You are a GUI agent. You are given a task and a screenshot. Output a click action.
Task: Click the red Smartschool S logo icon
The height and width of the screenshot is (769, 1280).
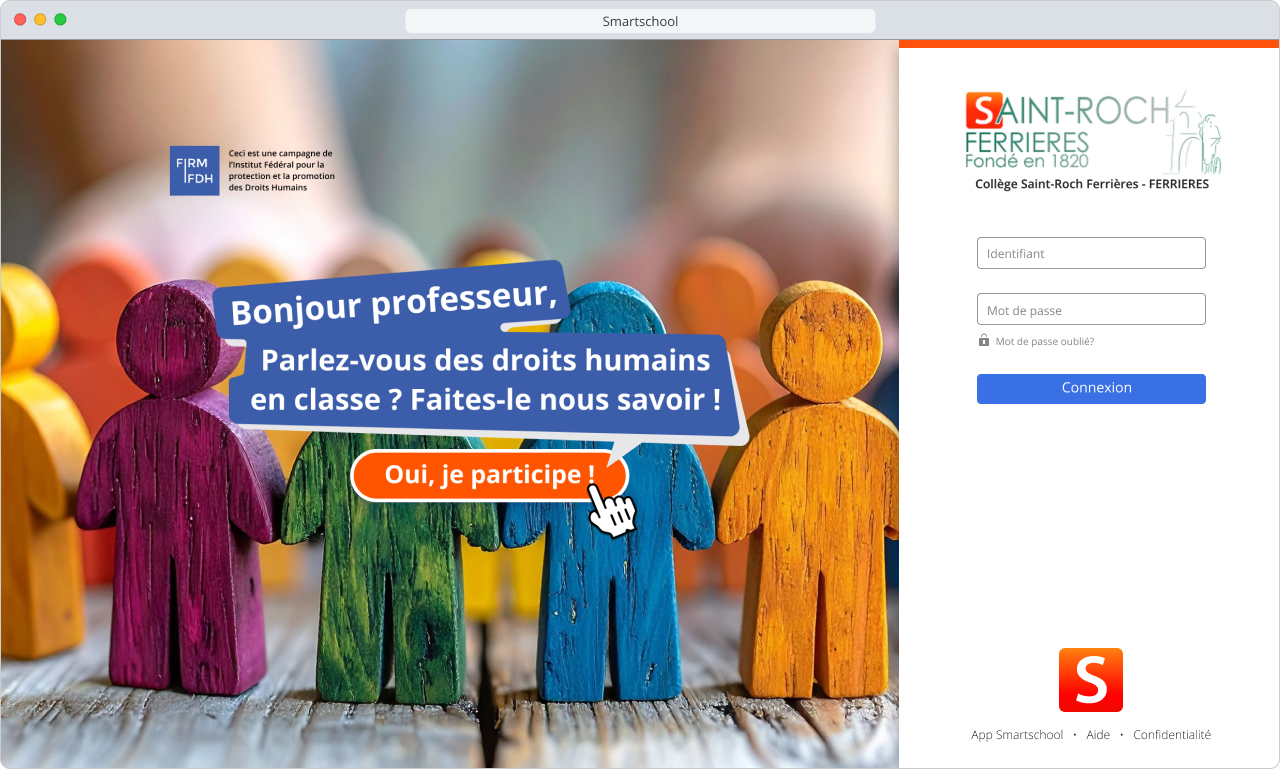pyautogui.click(x=1091, y=680)
